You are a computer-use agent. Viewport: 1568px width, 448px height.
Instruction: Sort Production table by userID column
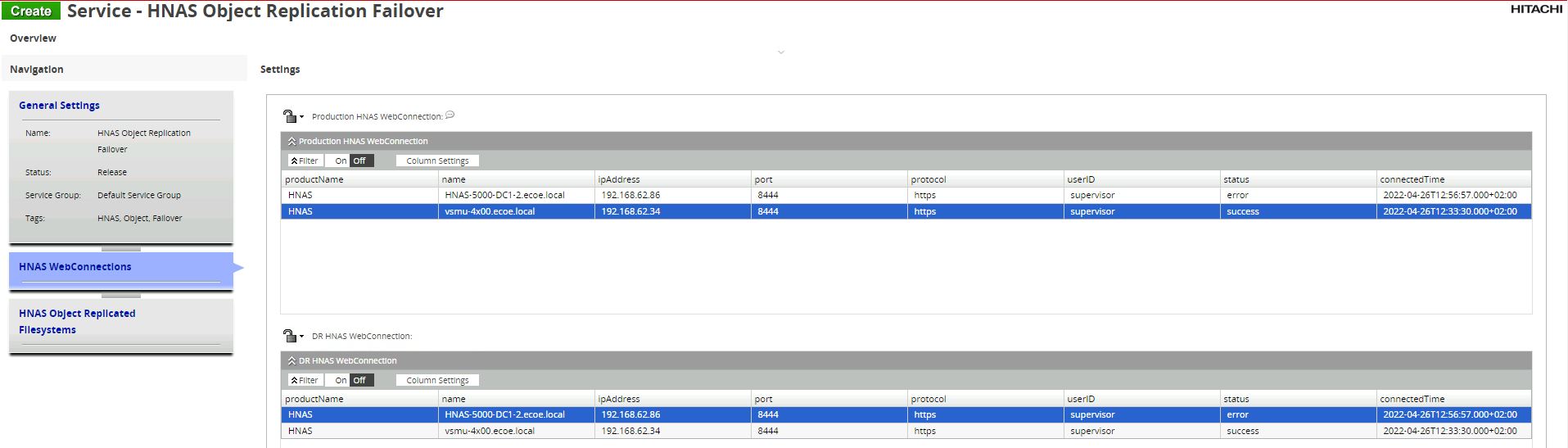(x=1141, y=179)
